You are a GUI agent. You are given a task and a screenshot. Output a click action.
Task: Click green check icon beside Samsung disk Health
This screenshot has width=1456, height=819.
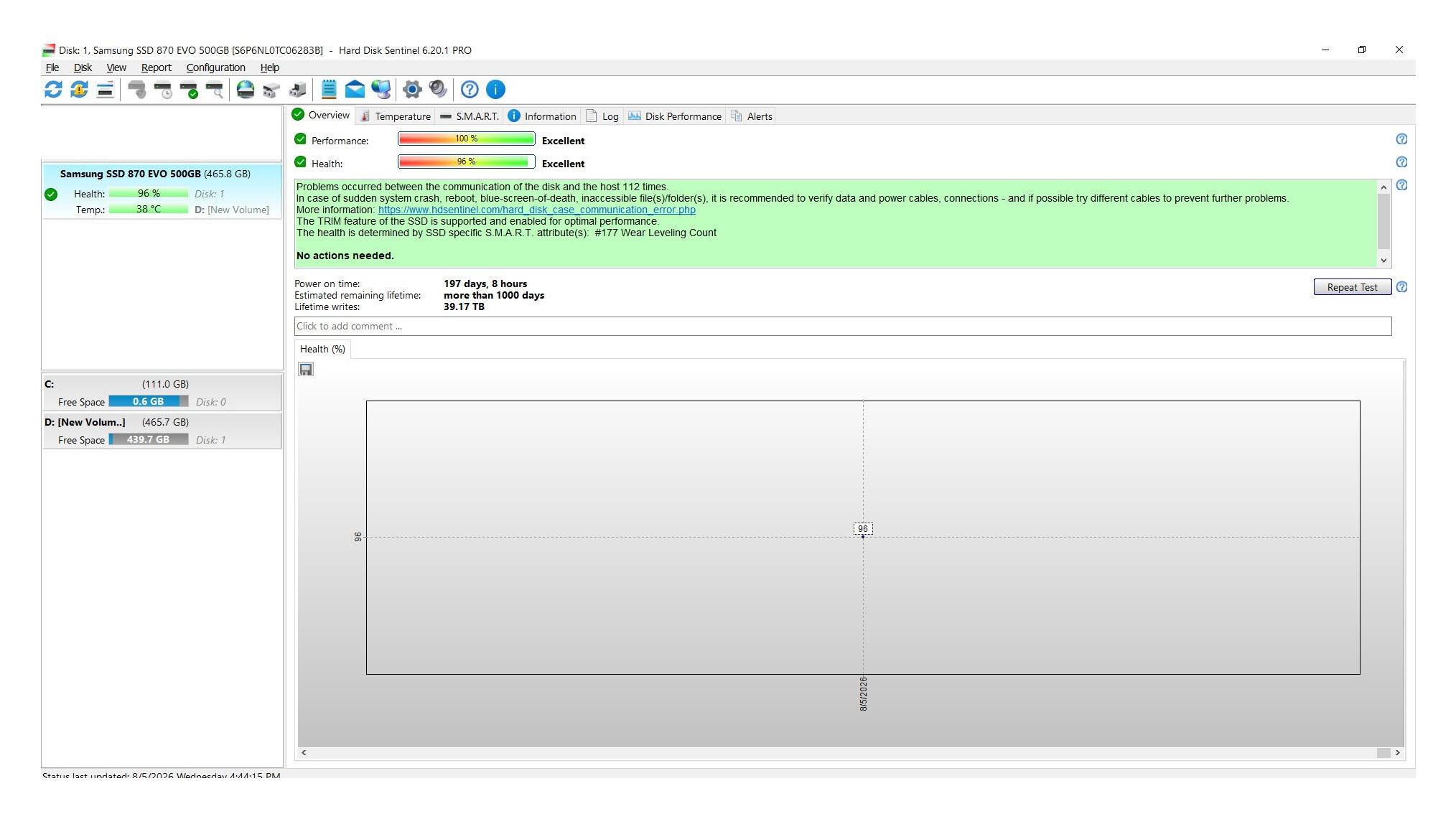pyautogui.click(x=51, y=194)
